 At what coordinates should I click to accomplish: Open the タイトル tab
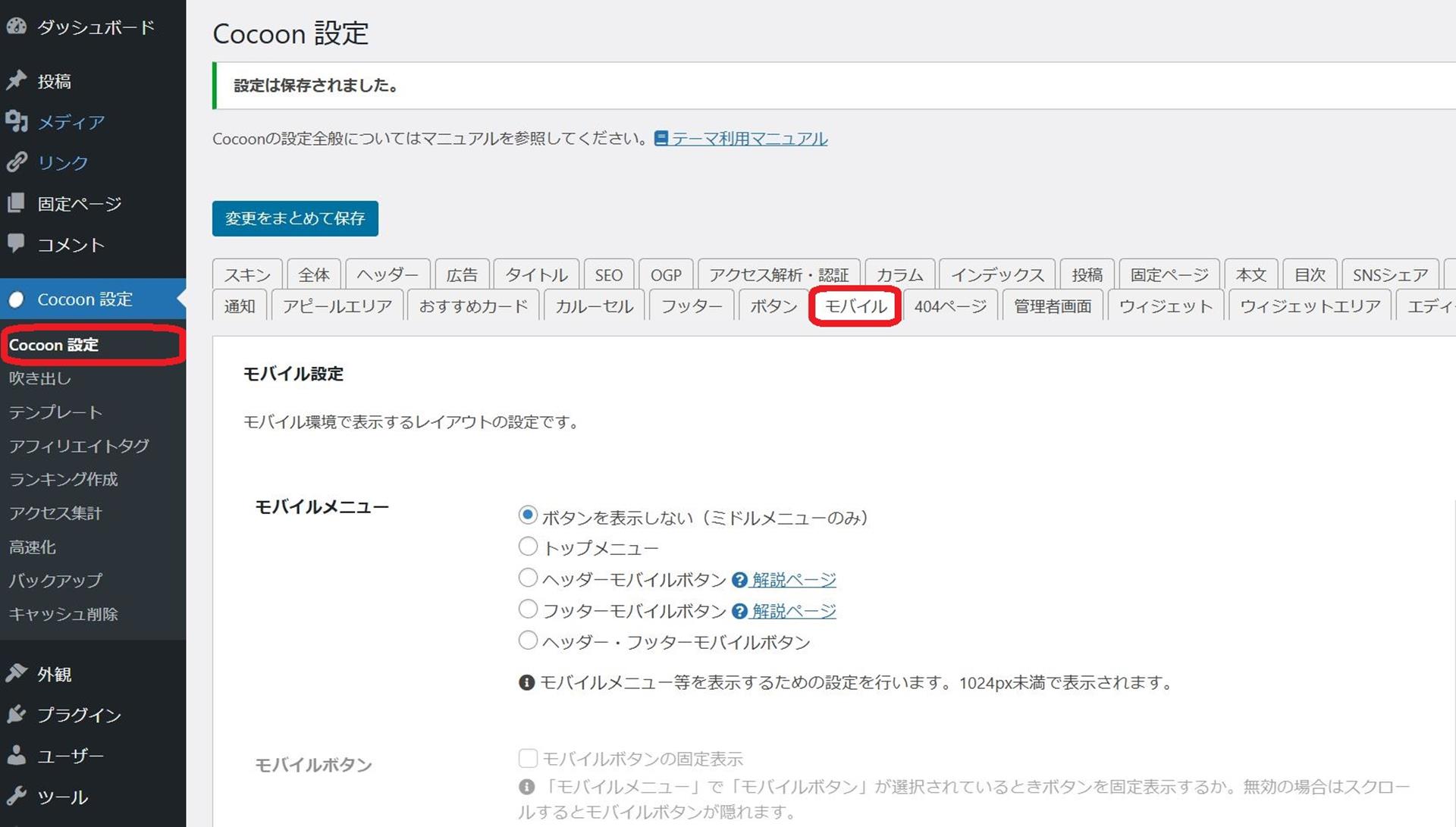click(x=536, y=274)
